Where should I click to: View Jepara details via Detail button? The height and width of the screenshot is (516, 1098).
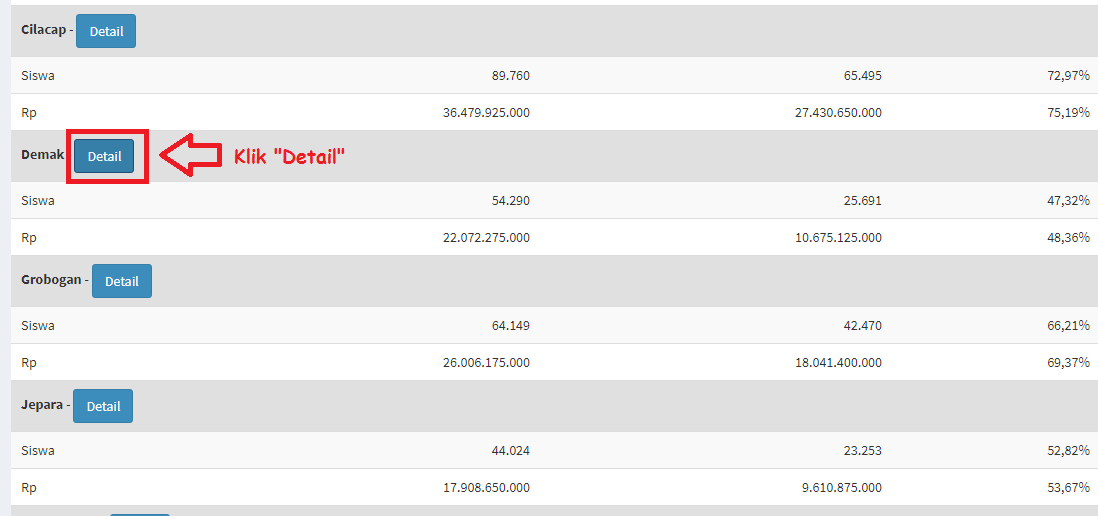coord(103,406)
